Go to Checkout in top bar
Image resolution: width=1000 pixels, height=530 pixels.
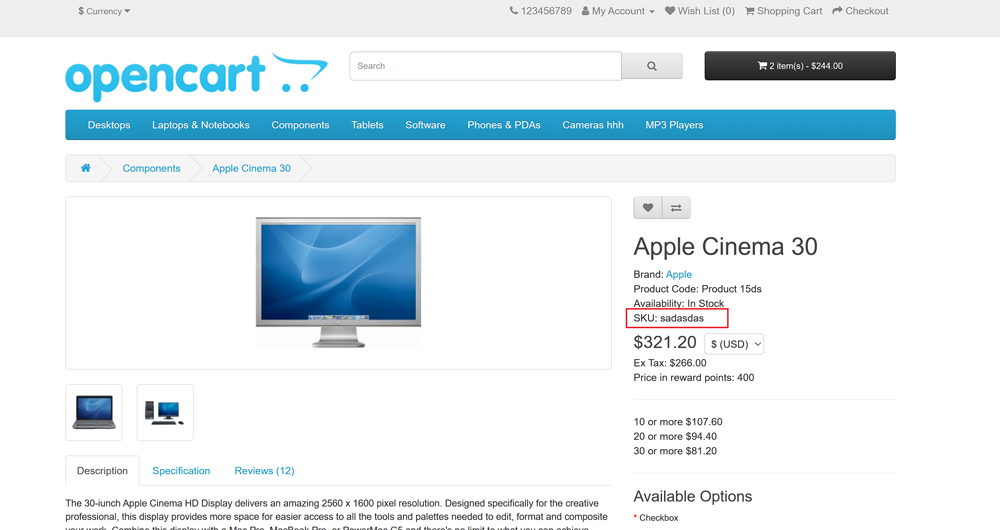(x=860, y=11)
